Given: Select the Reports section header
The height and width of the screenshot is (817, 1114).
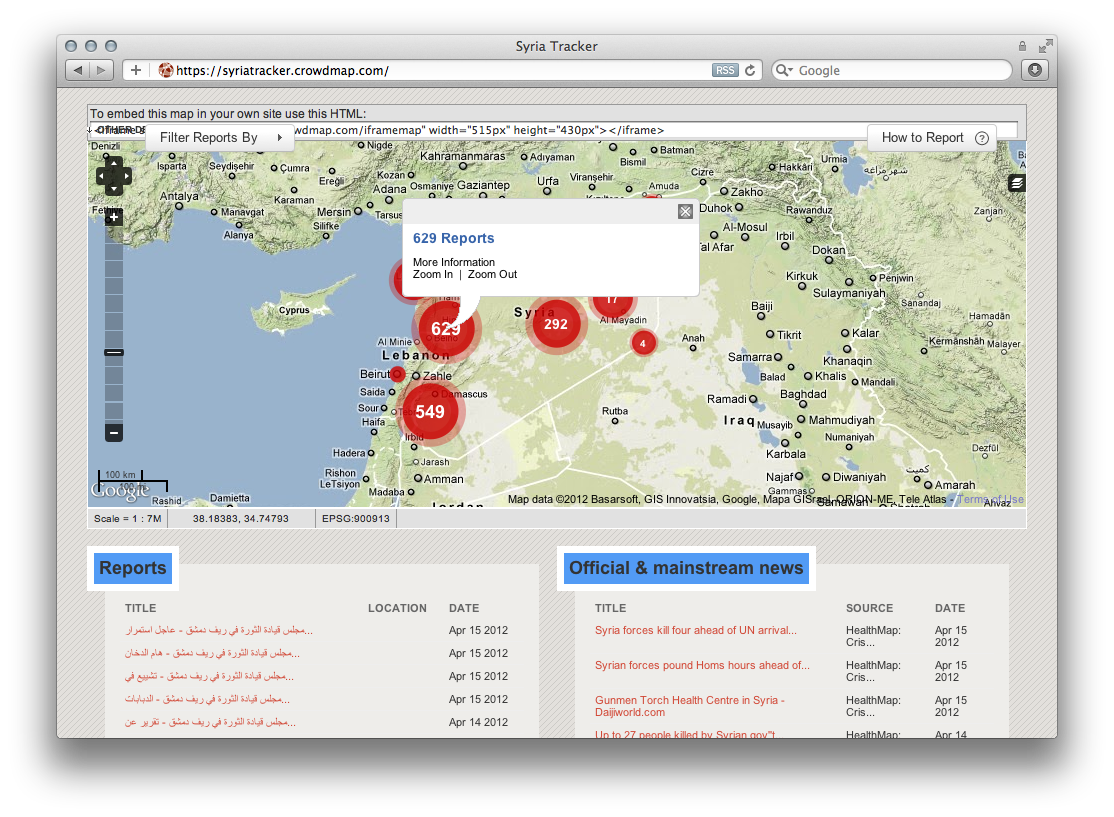Looking at the screenshot, I should pyautogui.click(x=133, y=567).
